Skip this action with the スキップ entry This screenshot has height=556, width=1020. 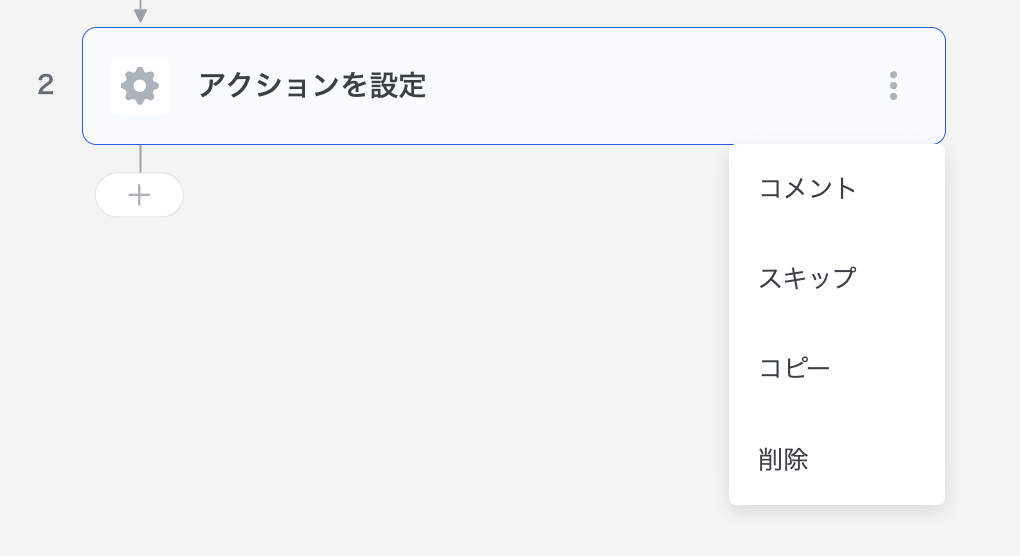click(807, 278)
